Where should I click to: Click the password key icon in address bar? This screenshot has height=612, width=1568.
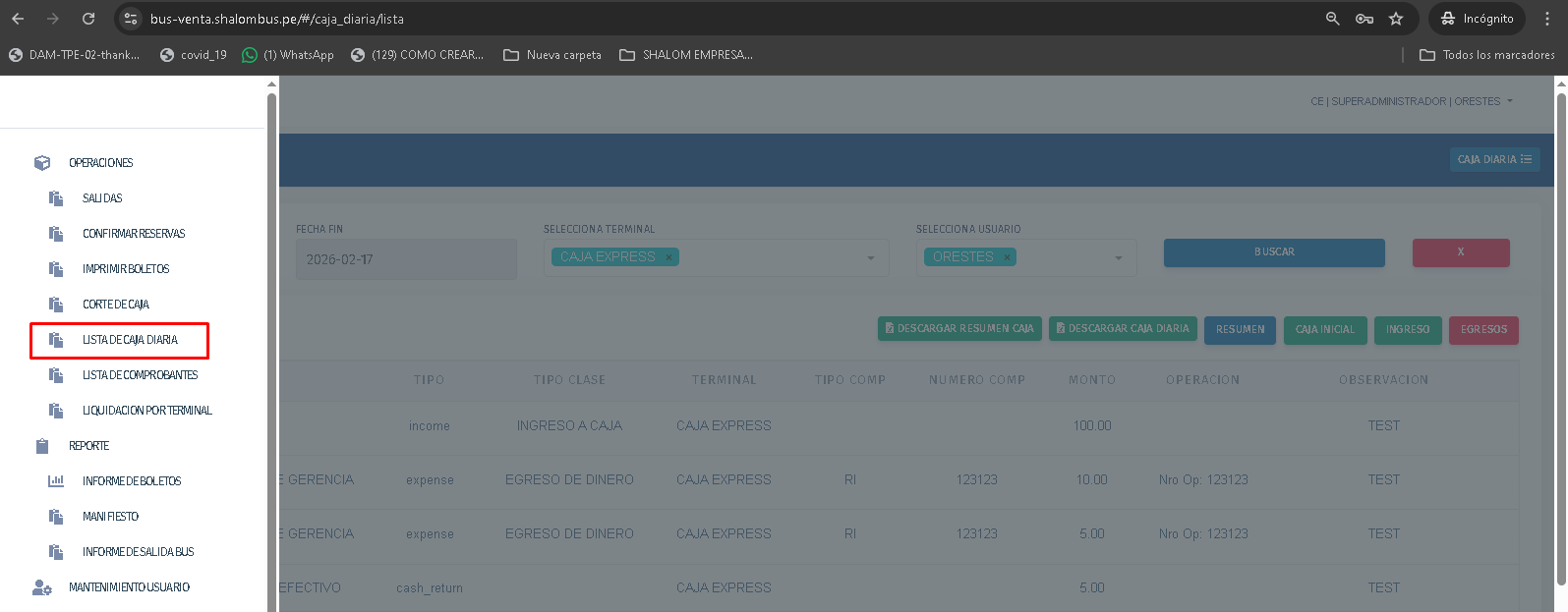pos(1365,19)
